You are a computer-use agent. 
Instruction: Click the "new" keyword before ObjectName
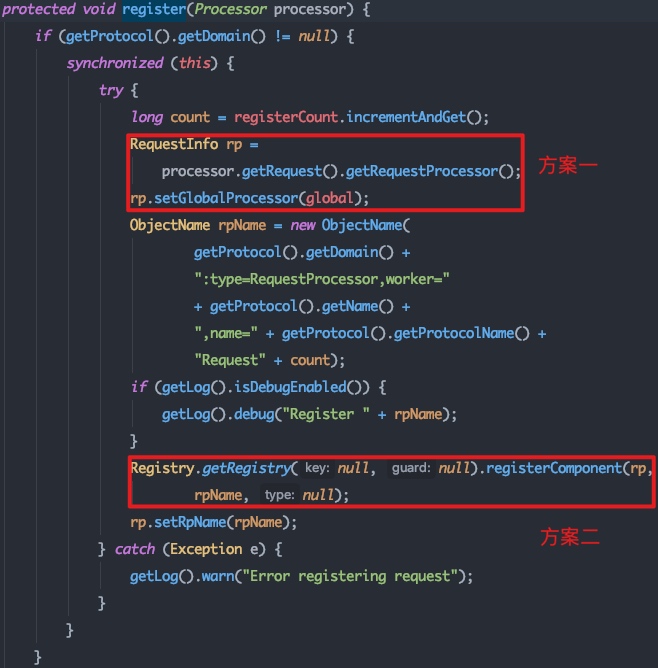(x=303, y=225)
